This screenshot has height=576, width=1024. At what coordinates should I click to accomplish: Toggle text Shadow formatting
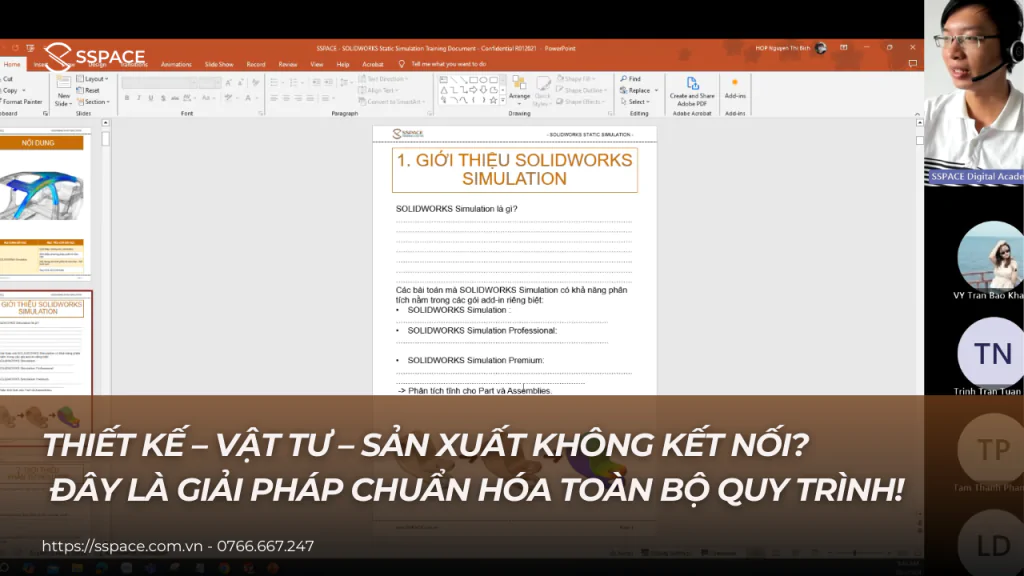[163, 98]
